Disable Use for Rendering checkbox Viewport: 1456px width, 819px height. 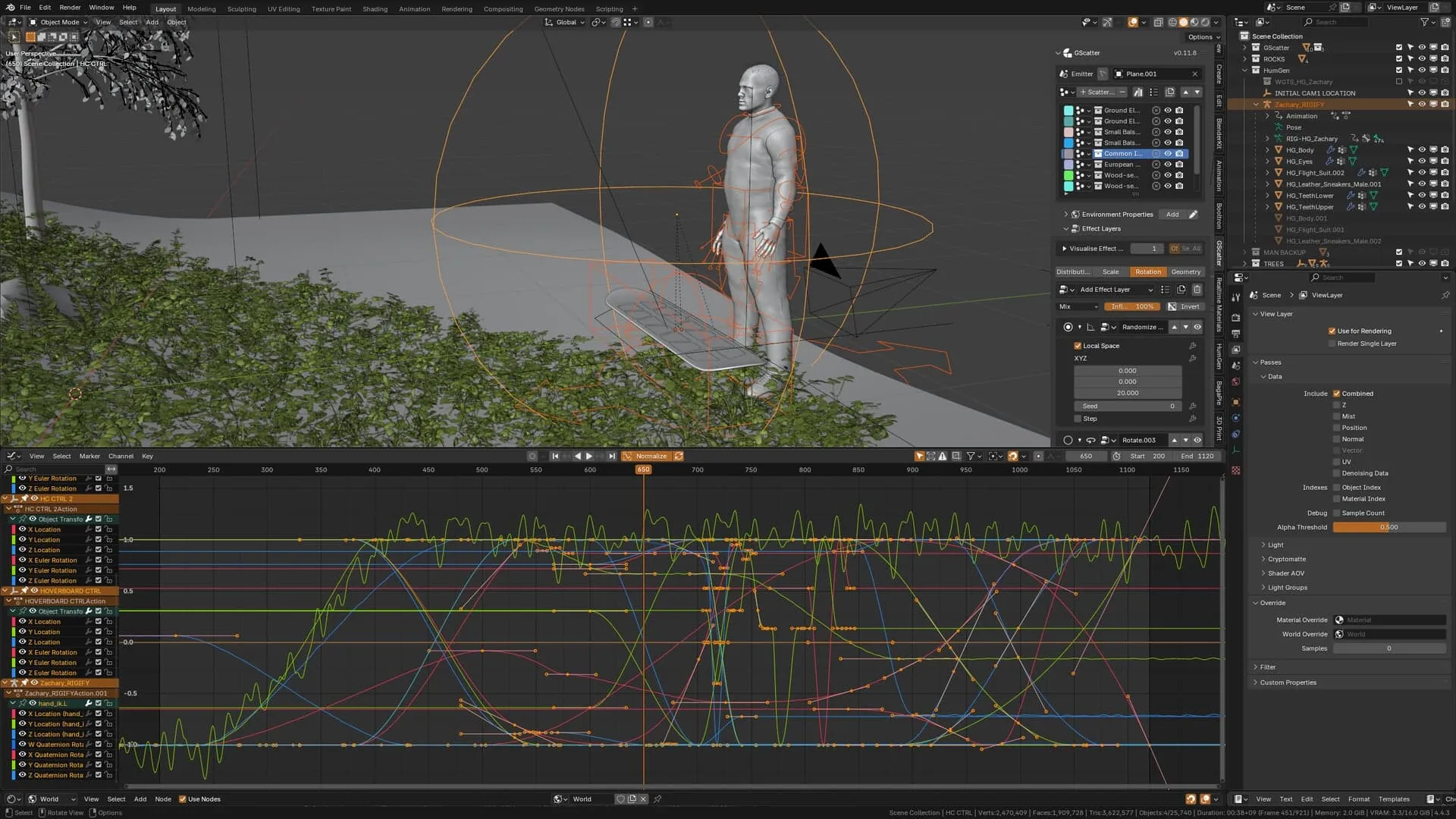point(1332,331)
